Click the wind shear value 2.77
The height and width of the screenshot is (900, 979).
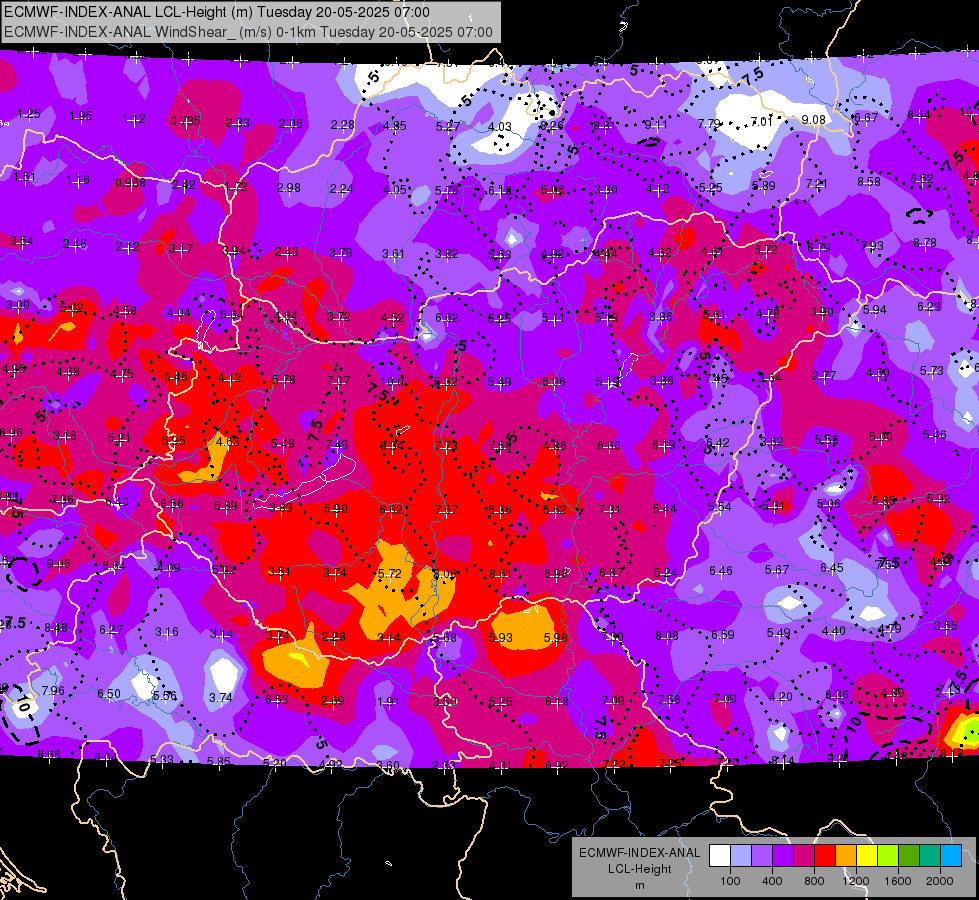tap(824, 375)
